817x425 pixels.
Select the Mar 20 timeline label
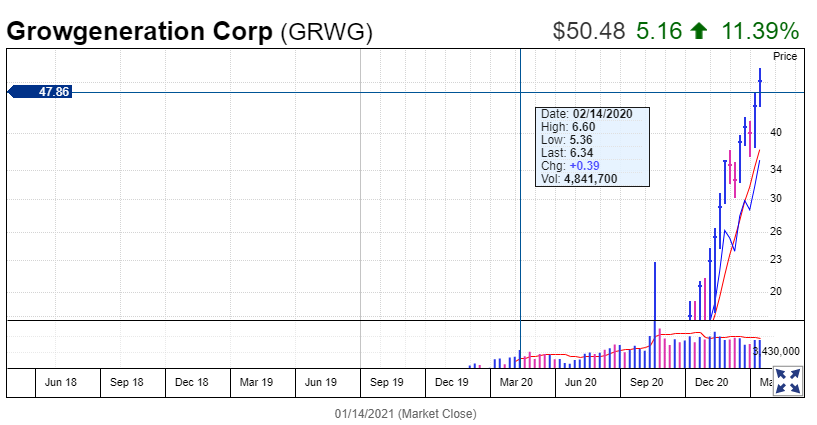click(x=516, y=382)
